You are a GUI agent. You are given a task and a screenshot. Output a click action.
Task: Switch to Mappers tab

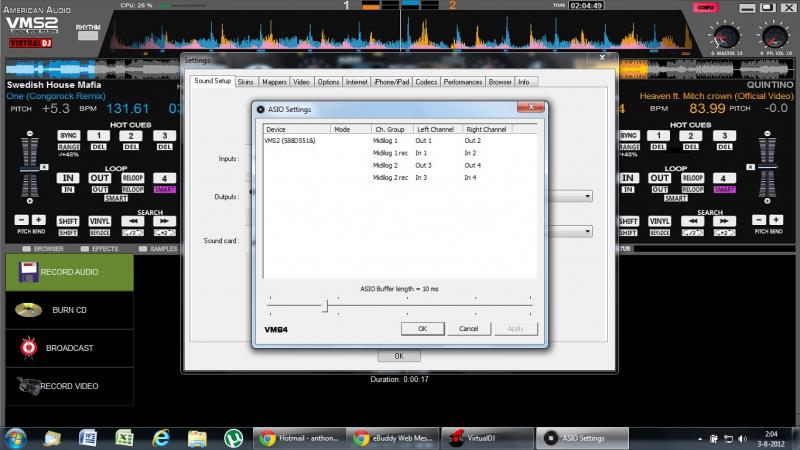pos(274,82)
